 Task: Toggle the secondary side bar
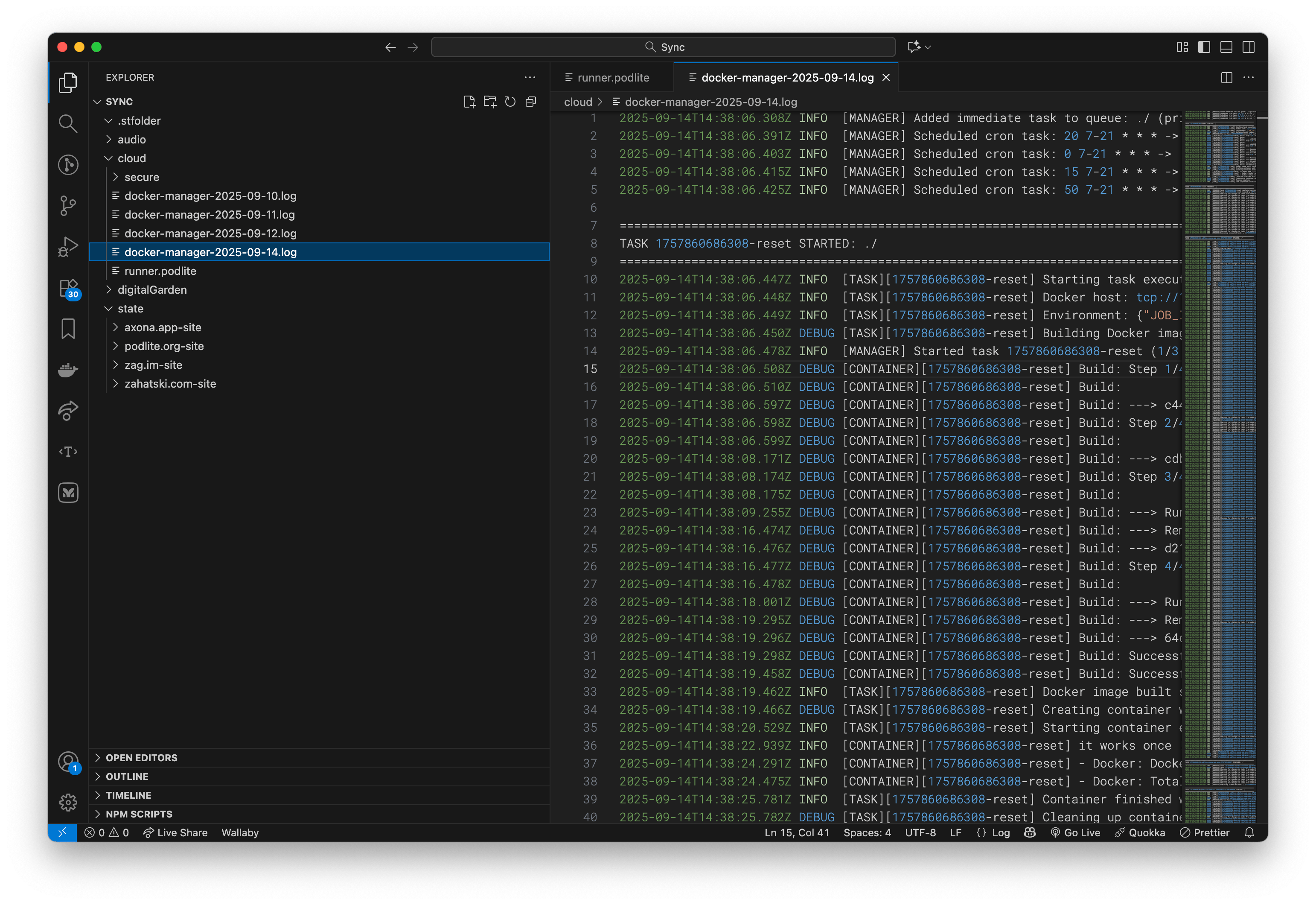pyautogui.click(x=1248, y=47)
